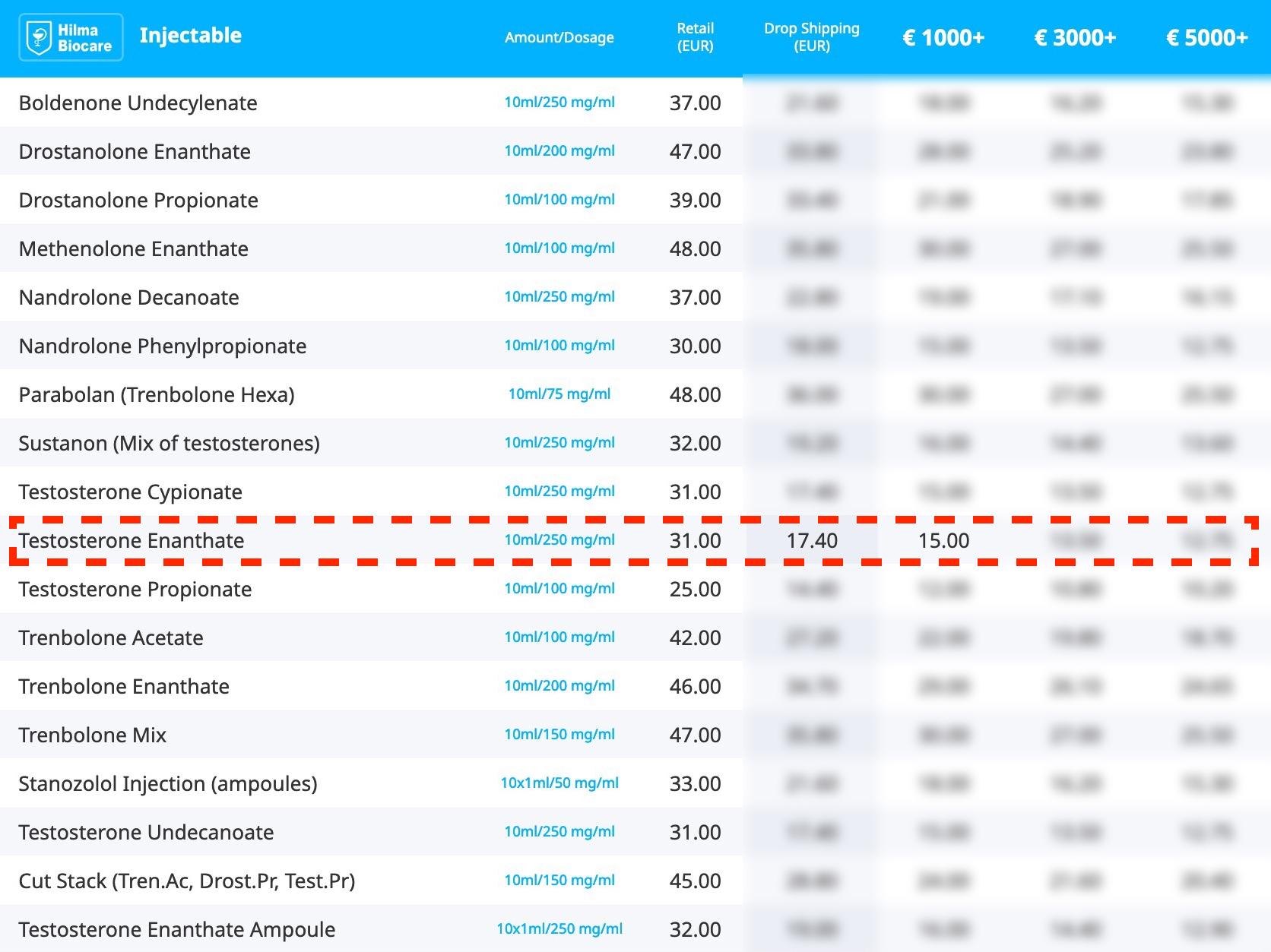Click Testosterone Enanthate Ampoule row name
1271x952 pixels.
(x=176, y=929)
